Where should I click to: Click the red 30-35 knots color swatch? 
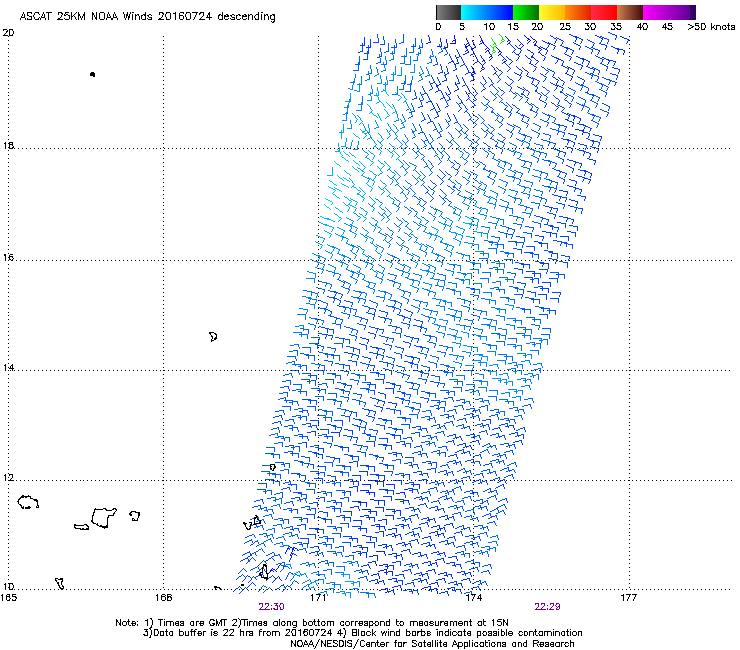(x=604, y=12)
